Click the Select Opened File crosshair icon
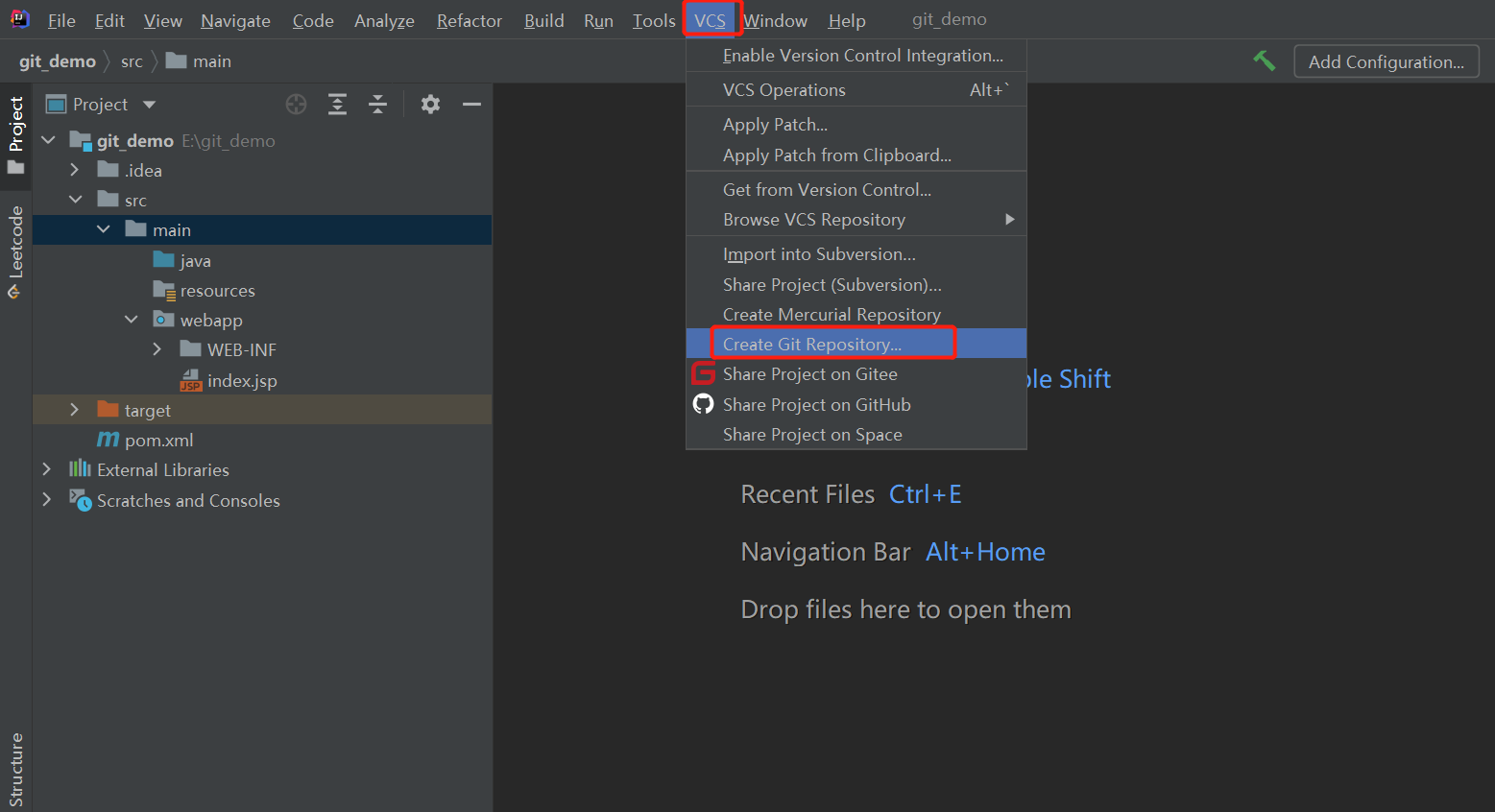 tap(297, 105)
